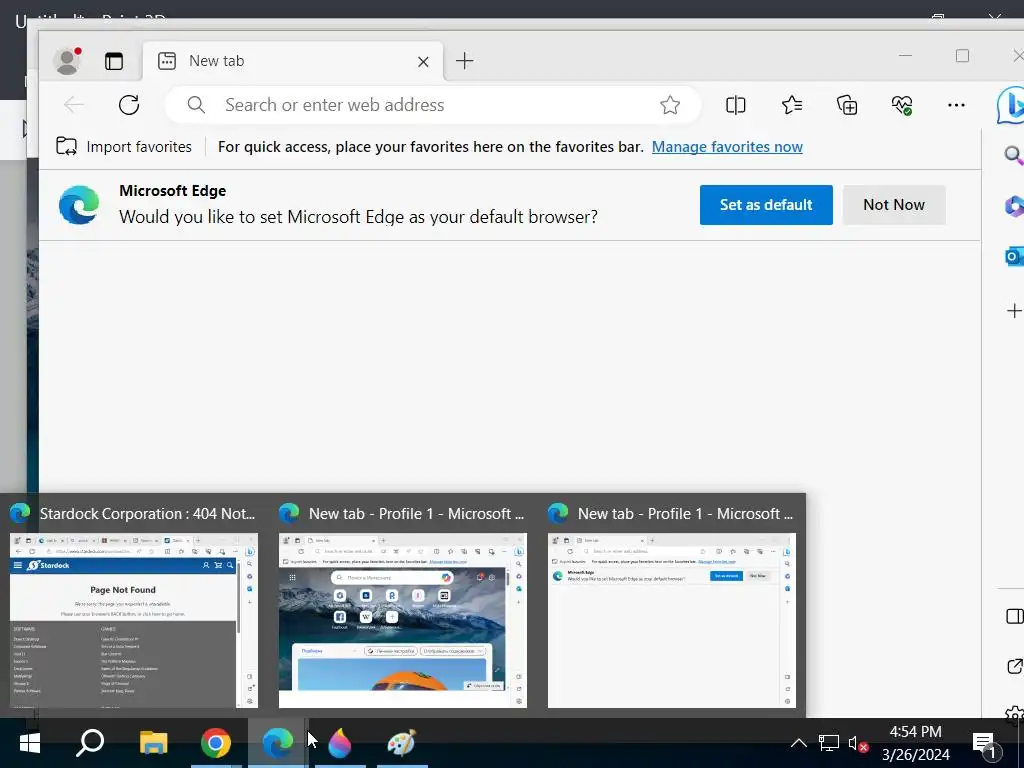Screen dimensions: 1024x768
Task: Switch to Stardock Corporation 404 window thumbnail
Action: (x=134, y=620)
